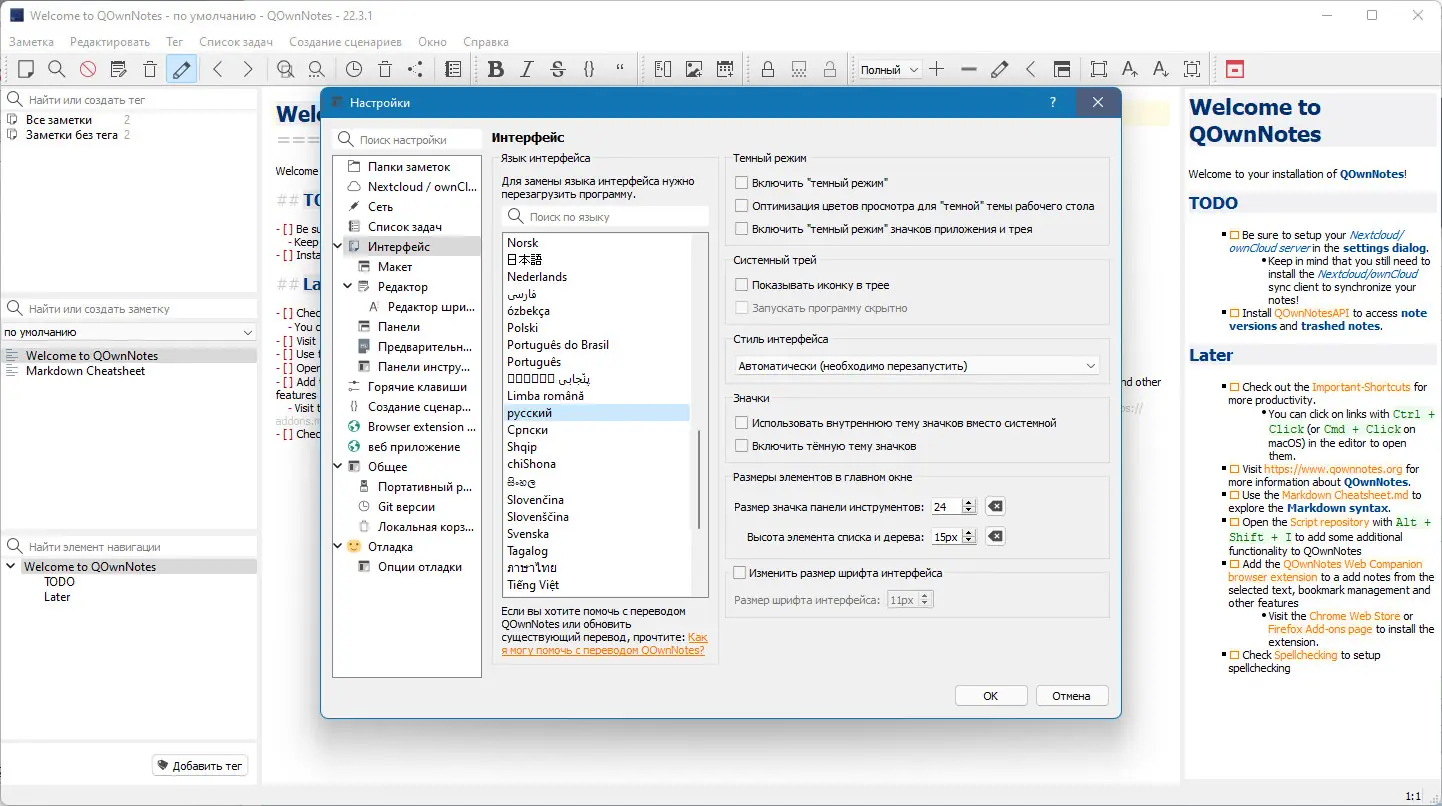This screenshot has width=1442, height=806.
Task: Click the insert image toolbar icon
Action: [694, 69]
